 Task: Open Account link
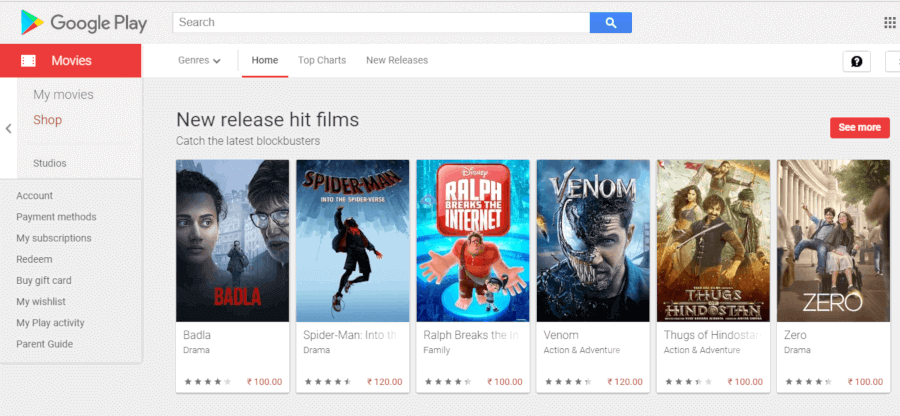[34, 196]
